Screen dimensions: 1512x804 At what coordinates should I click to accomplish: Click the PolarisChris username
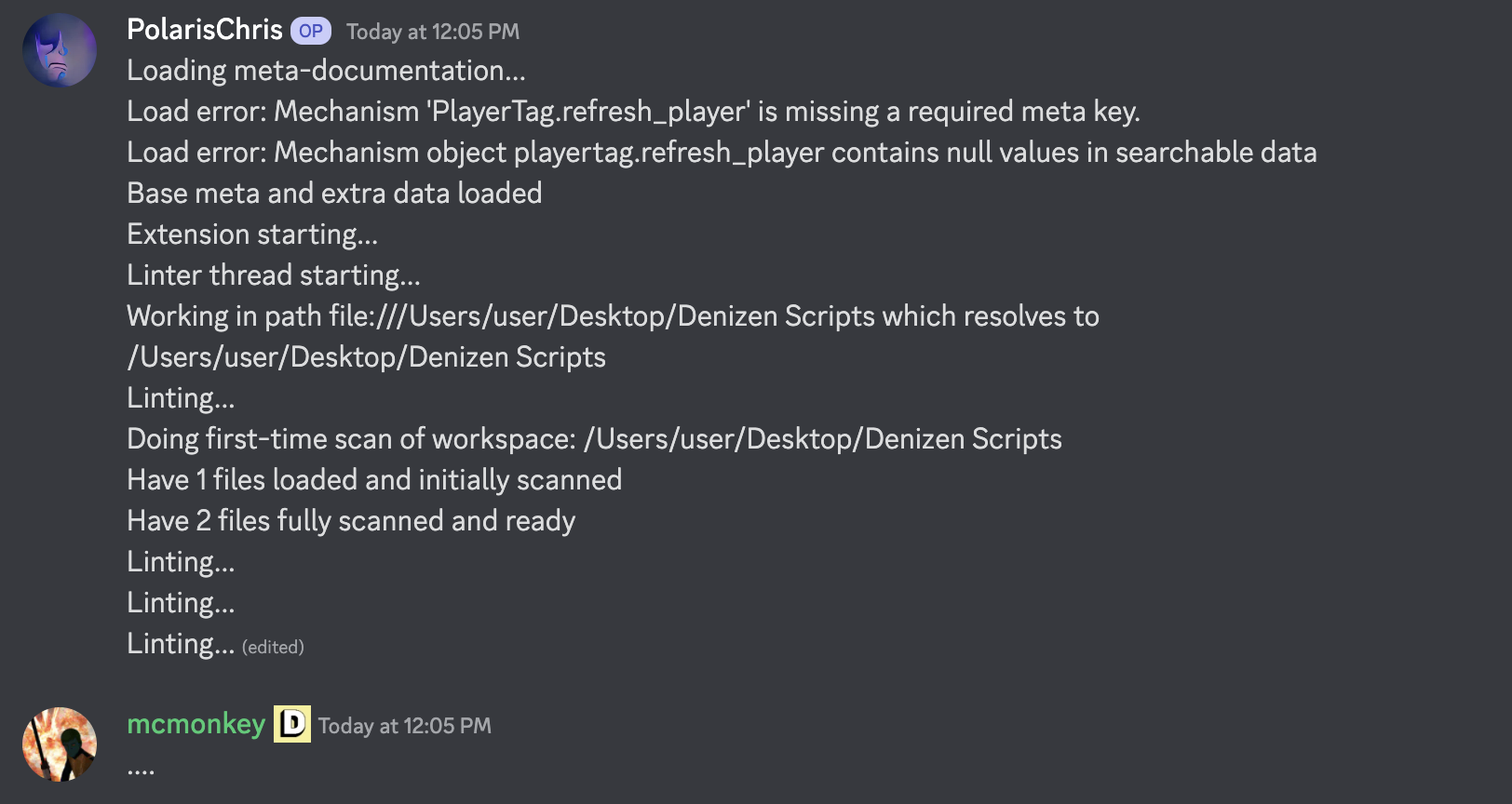(x=205, y=30)
